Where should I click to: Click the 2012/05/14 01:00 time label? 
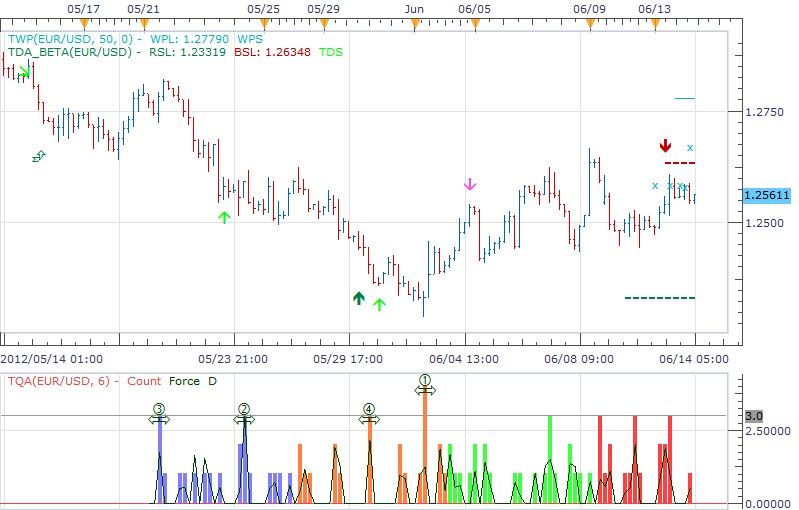pos(51,359)
